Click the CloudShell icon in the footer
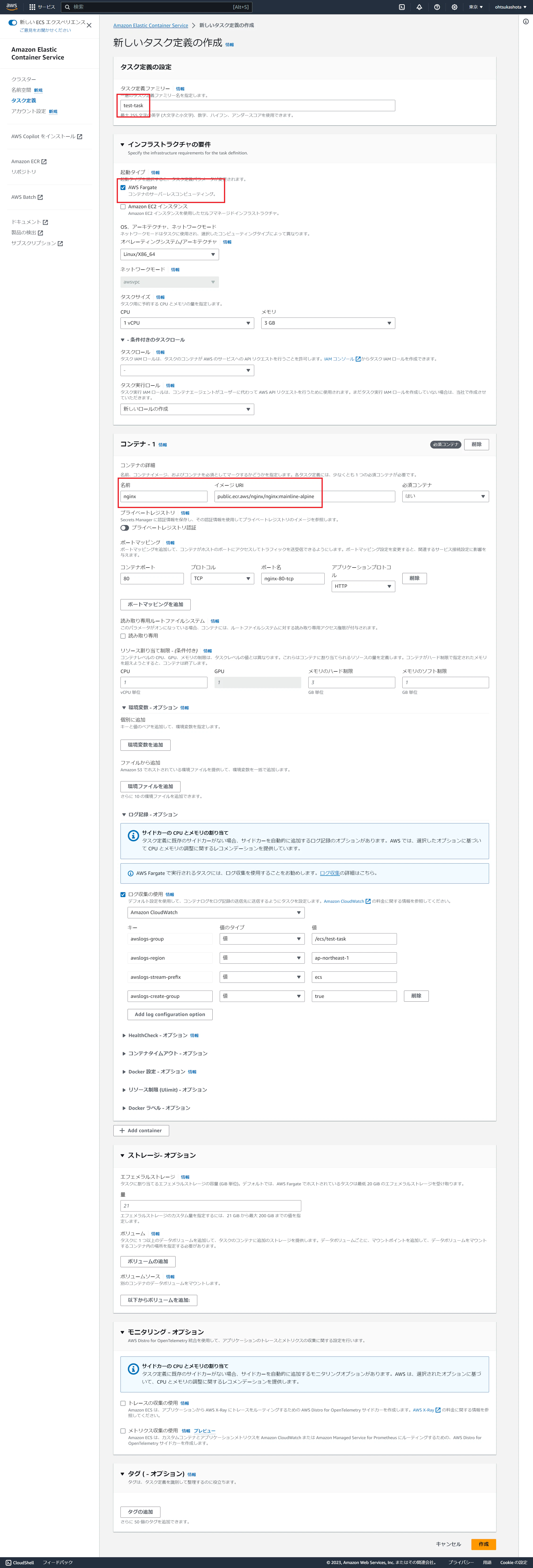The image size is (533, 1568). pyautogui.click(x=9, y=1563)
